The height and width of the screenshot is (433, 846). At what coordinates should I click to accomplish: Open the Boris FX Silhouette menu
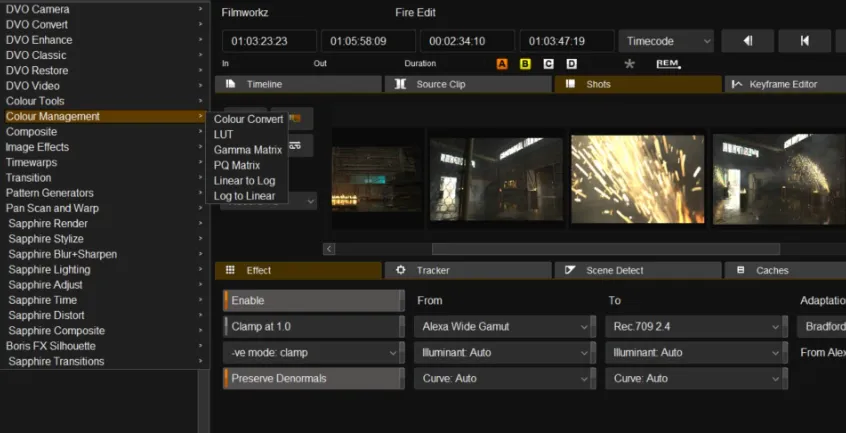click(104, 346)
